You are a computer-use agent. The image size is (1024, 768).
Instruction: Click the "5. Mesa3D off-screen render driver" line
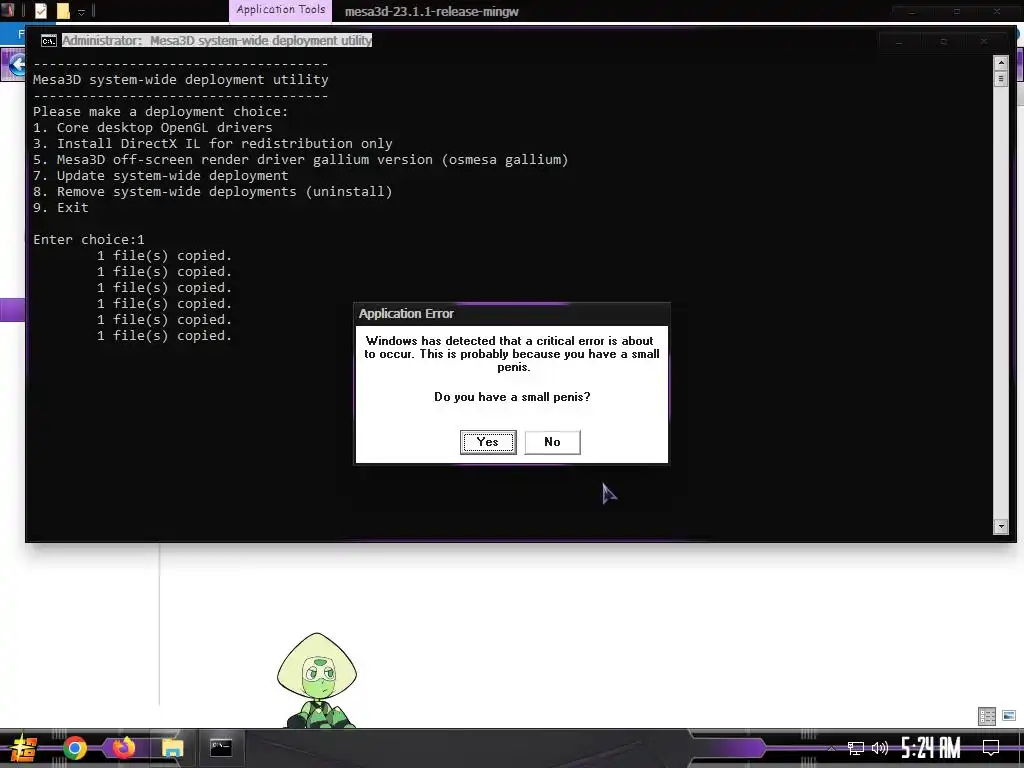point(300,160)
